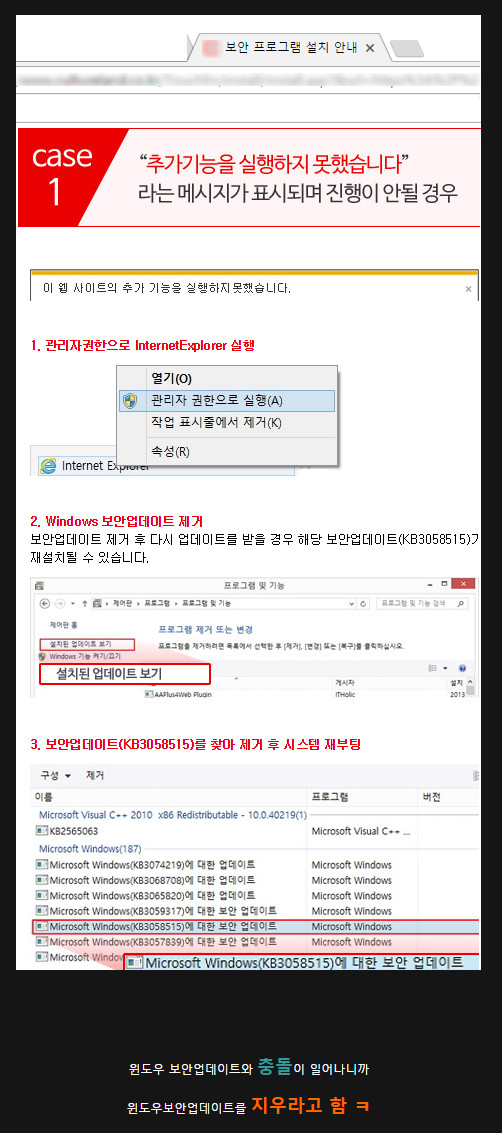The height and width of the screenshot is (1133, 502).
Task: Choose 속성(R) from the context menu
Action: (227, 452)
